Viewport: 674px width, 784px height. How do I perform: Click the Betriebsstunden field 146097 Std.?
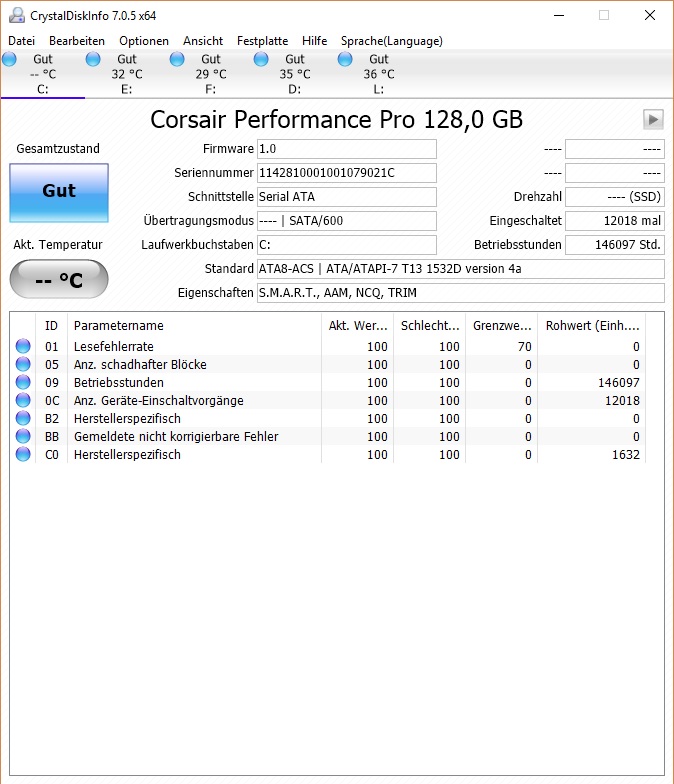614,245
